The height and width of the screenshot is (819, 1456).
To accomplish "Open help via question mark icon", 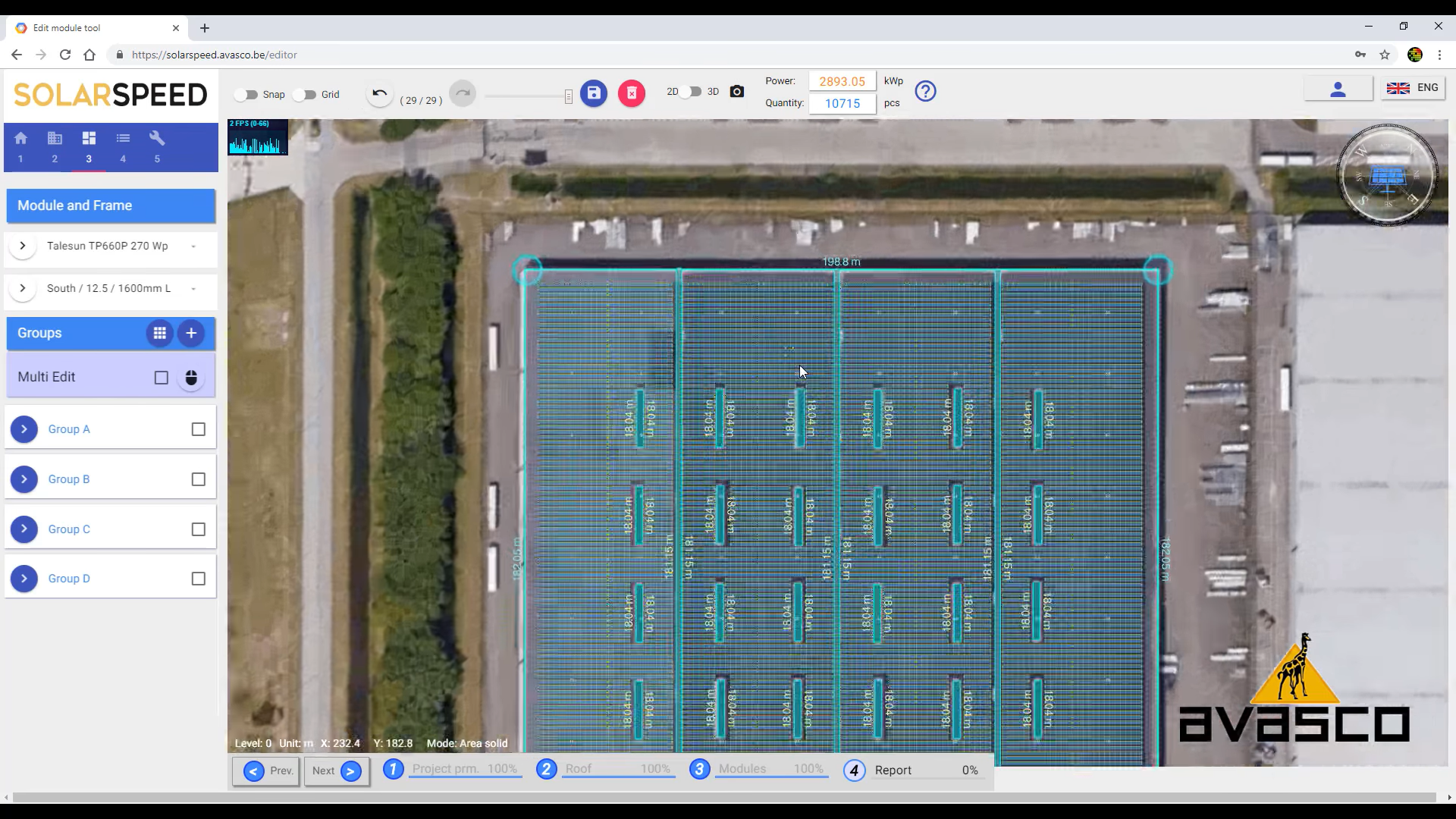I will [925, 92].
